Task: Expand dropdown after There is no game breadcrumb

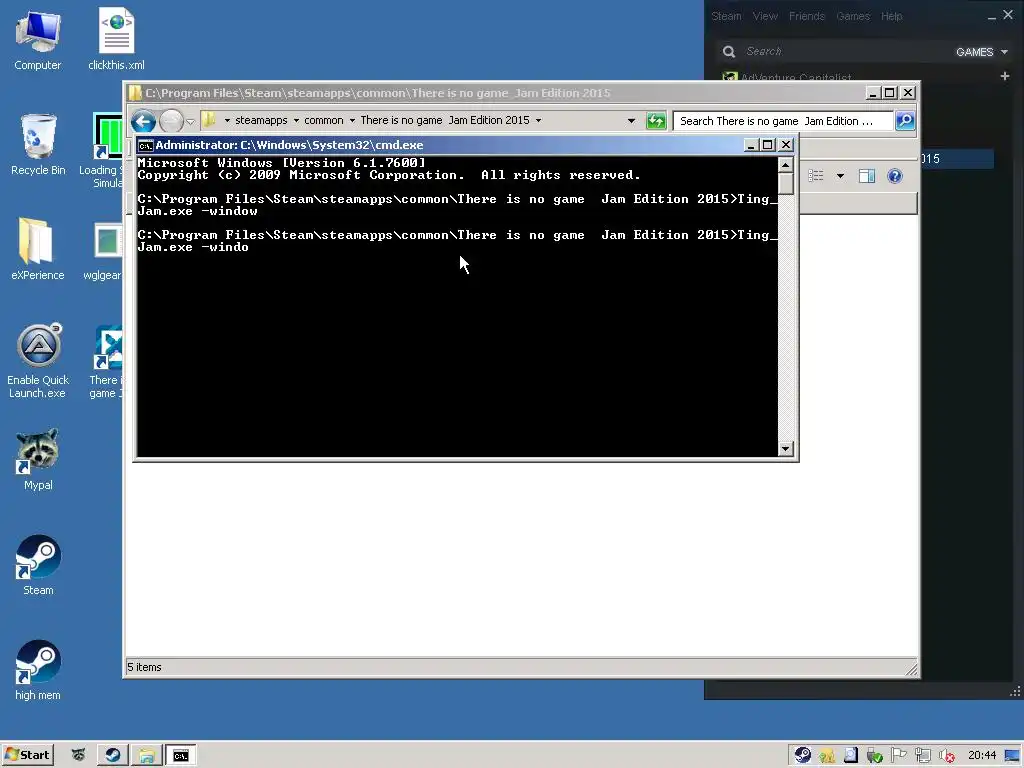Action: point(538,121)
